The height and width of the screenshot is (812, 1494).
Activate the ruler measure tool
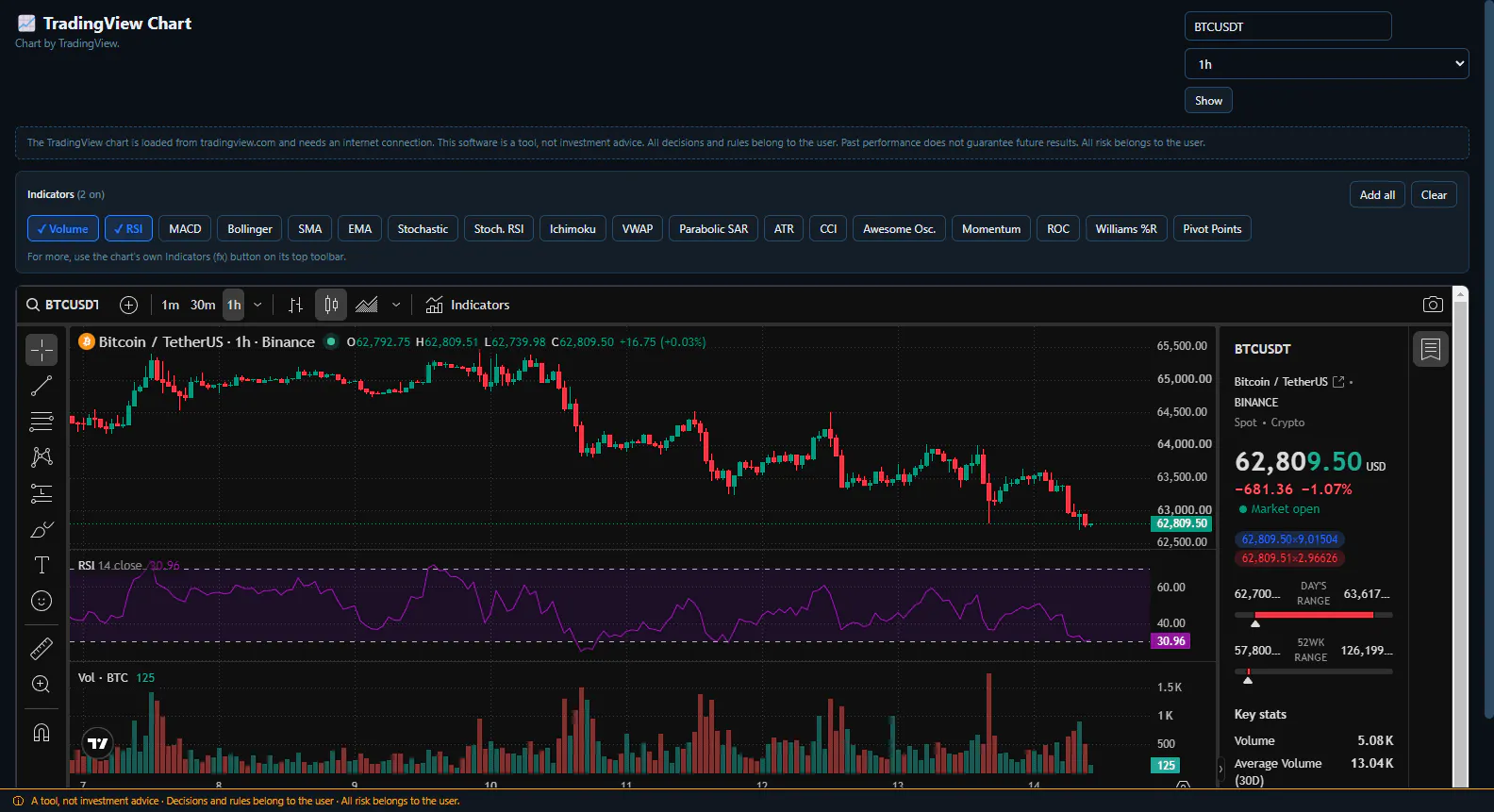(41, 649)
